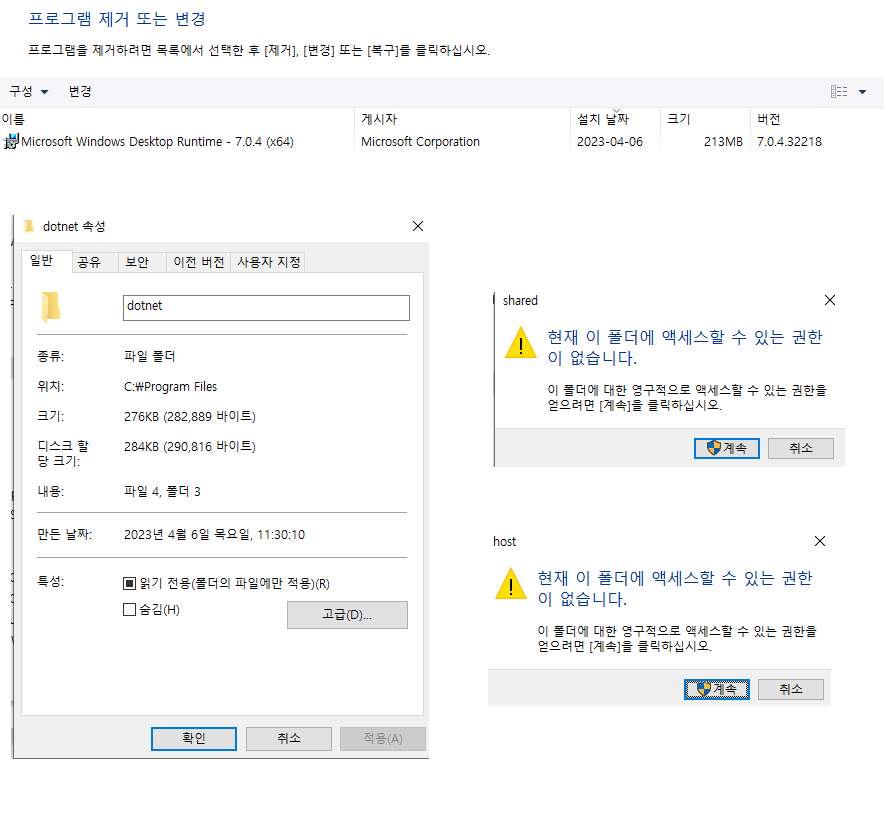Open the 사용자 지정 tab
The width and height of the screenshot is (884, 829).
(x=268, y=262)
